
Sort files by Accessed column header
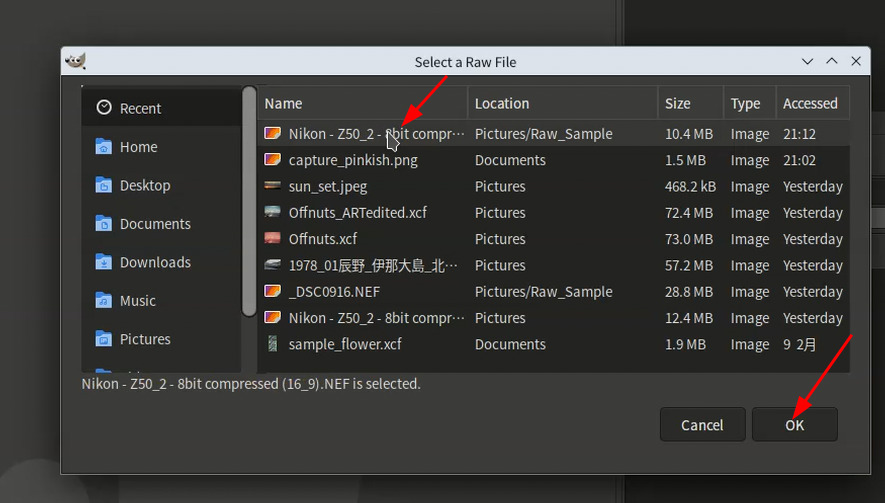[810, 103]
